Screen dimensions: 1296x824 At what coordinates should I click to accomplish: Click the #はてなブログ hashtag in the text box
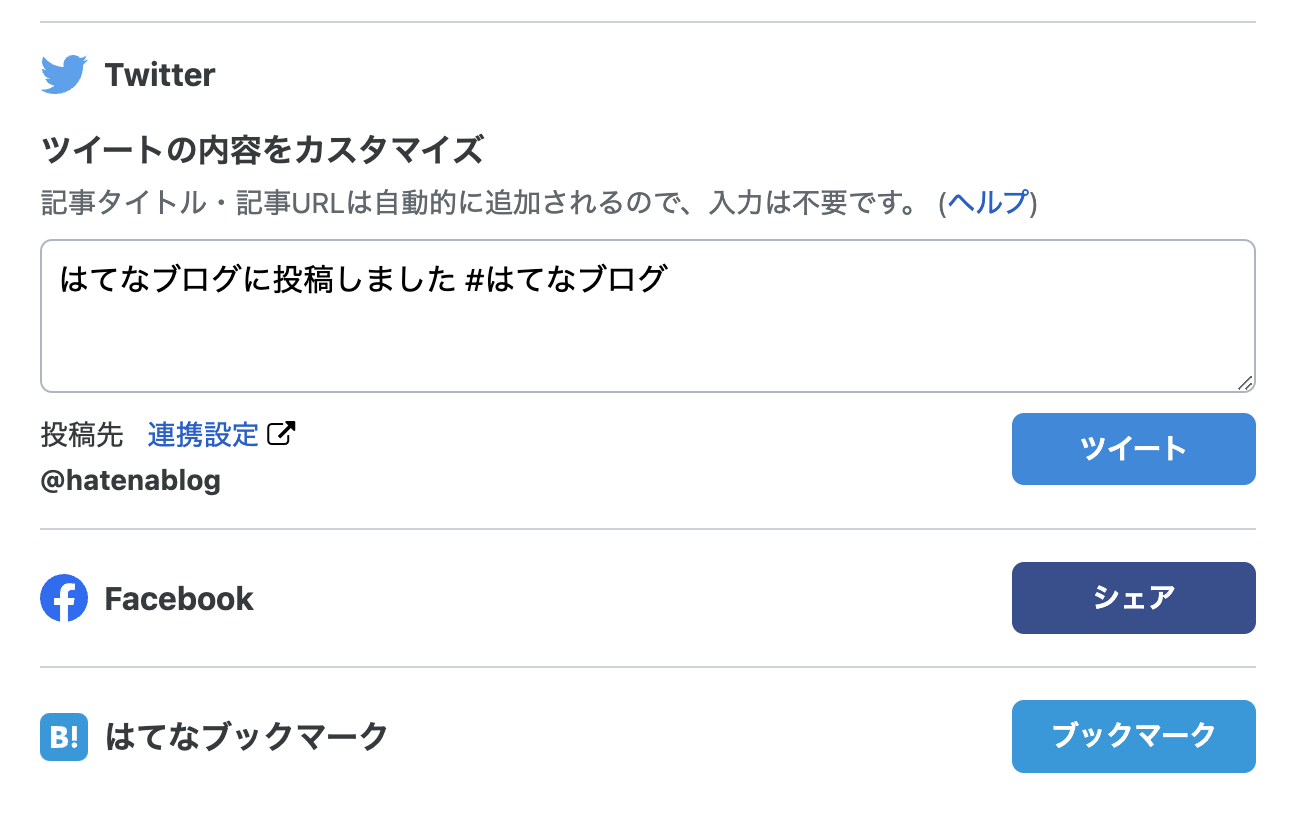click(x=566, y=279)
